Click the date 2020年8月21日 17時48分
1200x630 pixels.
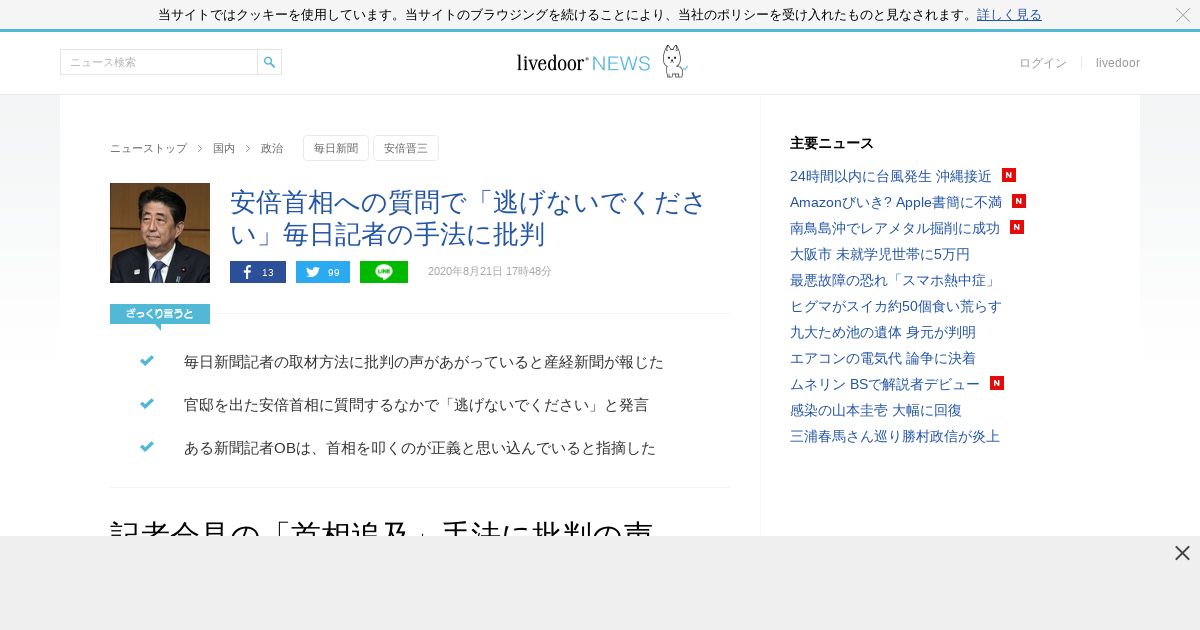click(x=490, y=272)
